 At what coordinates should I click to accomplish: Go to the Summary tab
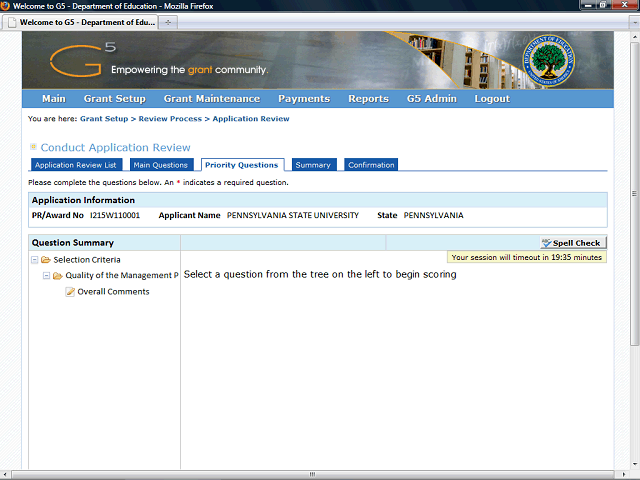pyautogui.click(x=313, y=165)
